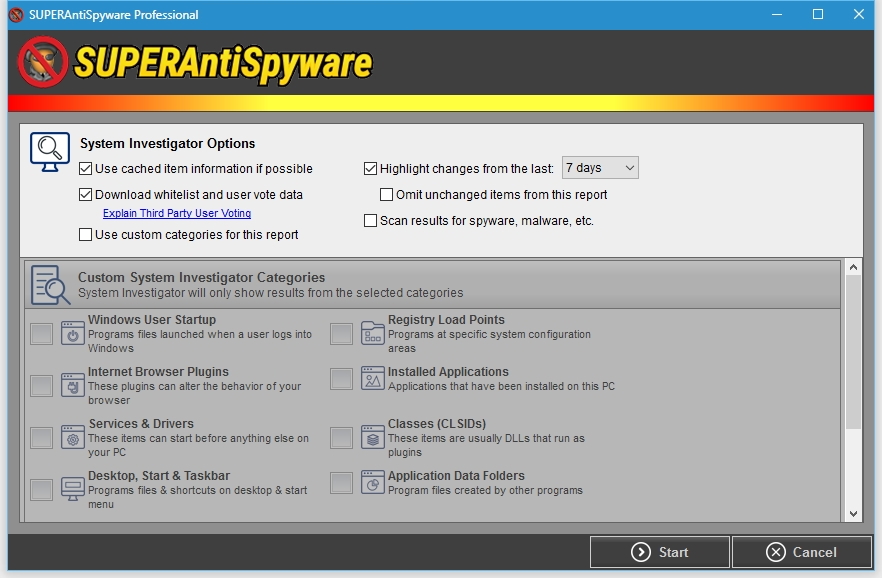This screenshot has height=578, width=882.
Task: Click the Custom System Investigator Categories icon
Action: click(50, 285)
